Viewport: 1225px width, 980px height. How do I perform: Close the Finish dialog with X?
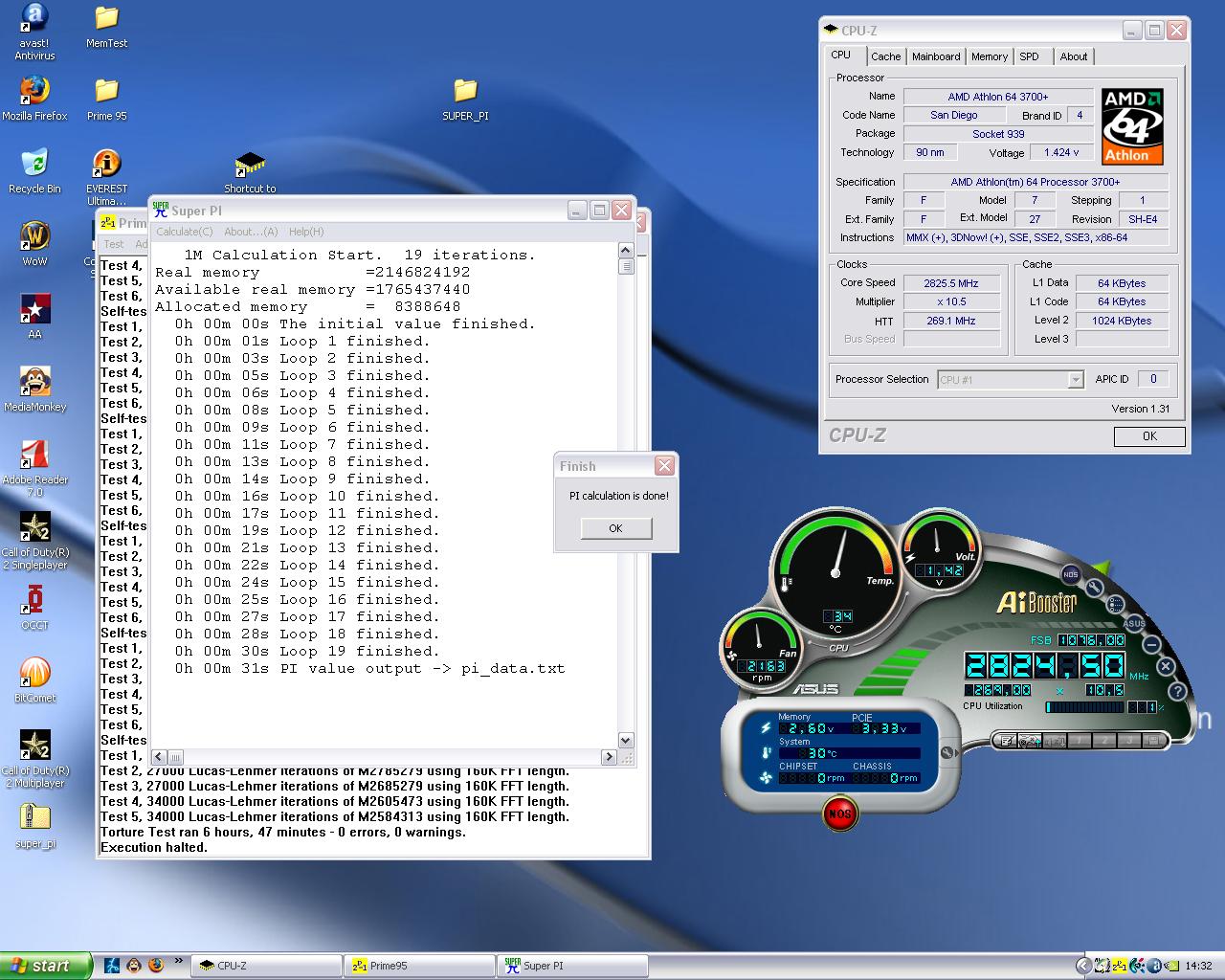tap(664, 466)
